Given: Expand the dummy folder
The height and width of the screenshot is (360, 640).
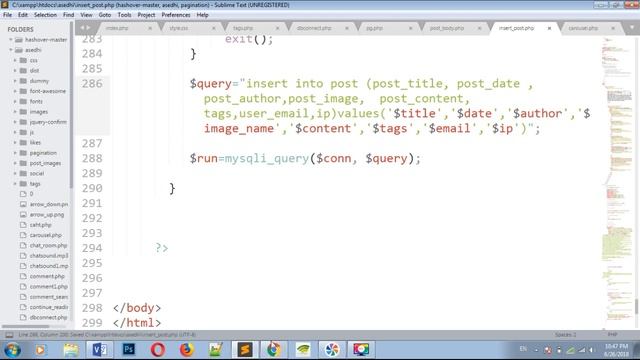Looking at the screenshot, I should coord(15,81).
